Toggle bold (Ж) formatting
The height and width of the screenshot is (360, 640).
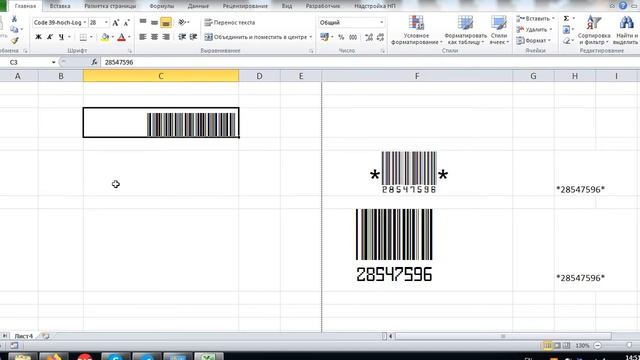(x=38, y=37)
